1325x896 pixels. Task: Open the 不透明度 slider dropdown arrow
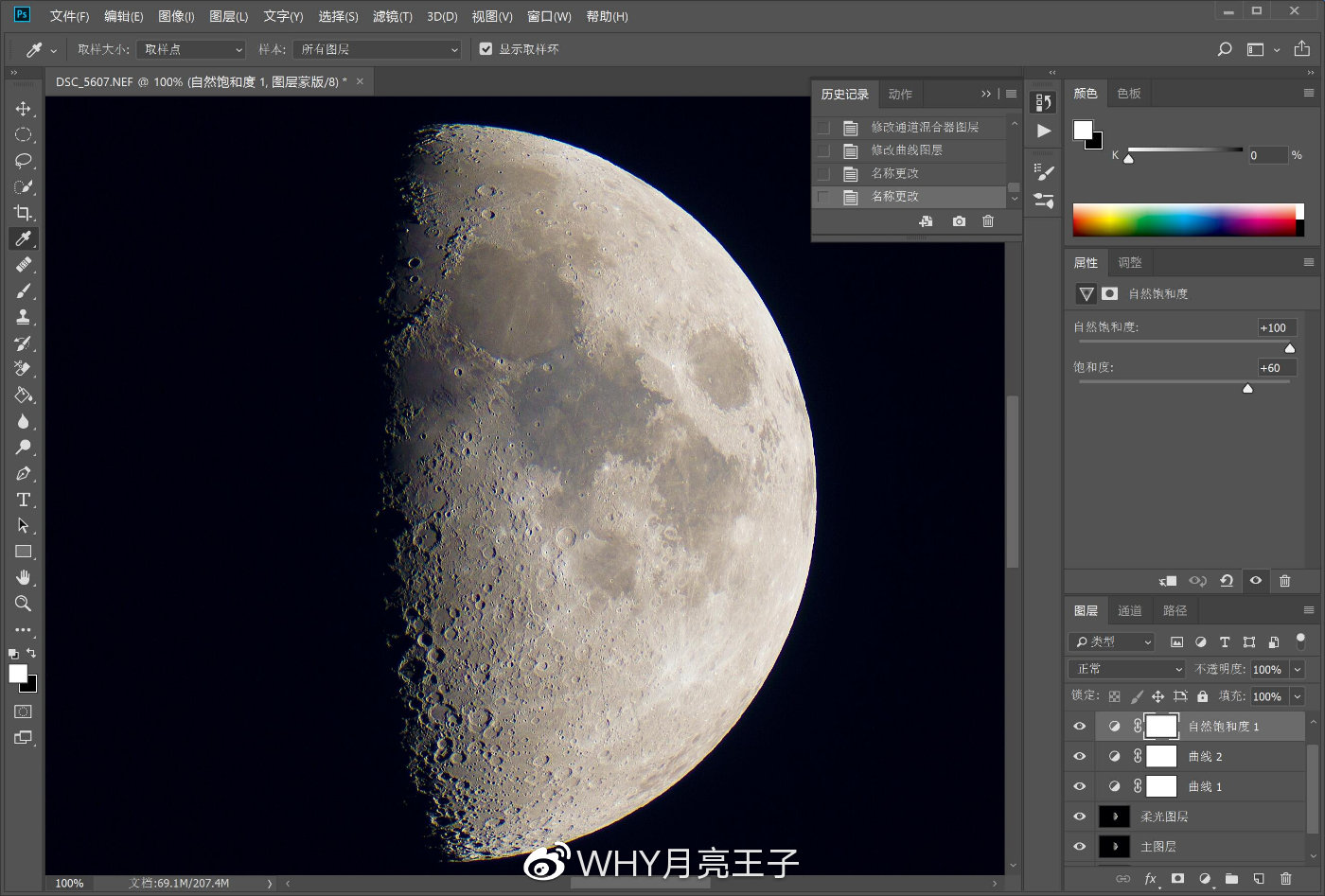1298,669
